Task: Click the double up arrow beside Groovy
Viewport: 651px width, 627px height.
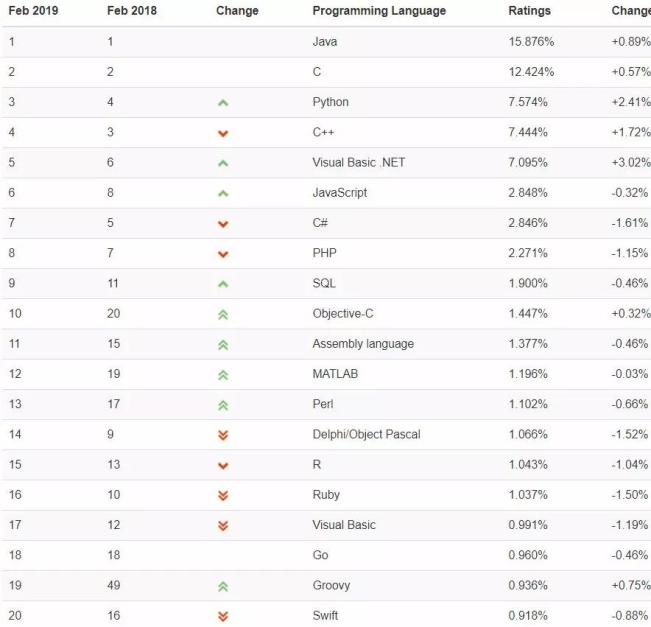Action: (223, 586)
